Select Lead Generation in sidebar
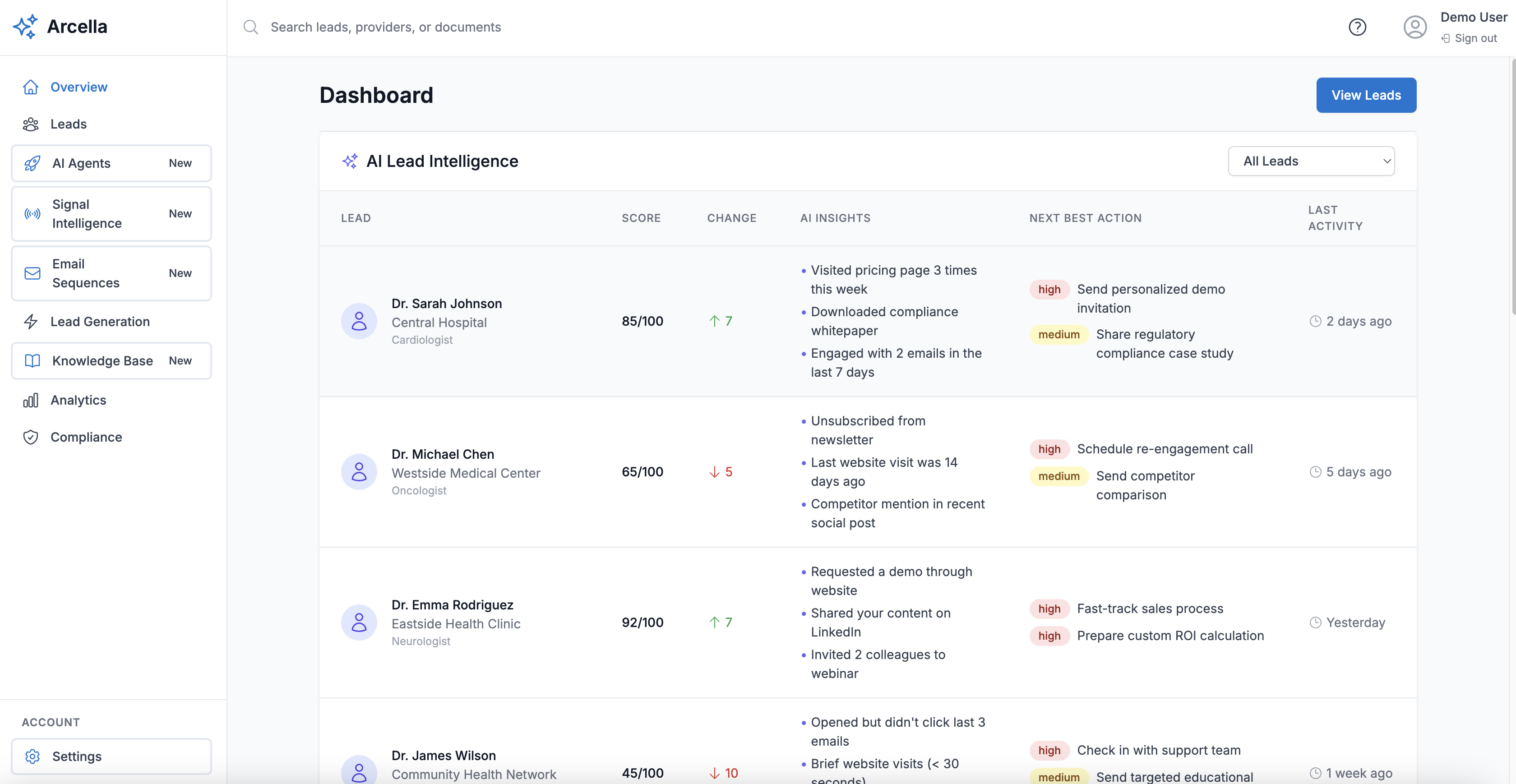The width and height of the screenshot is (1516, 784). (x=100, y=321)
